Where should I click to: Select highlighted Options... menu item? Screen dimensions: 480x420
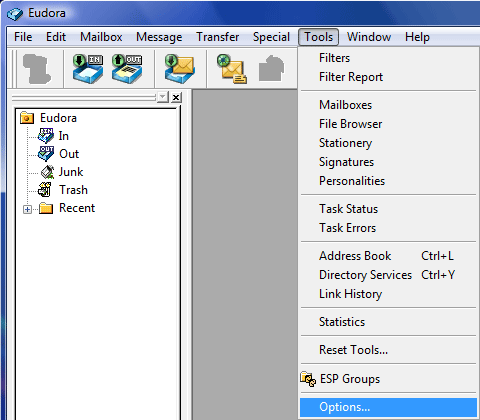388,407
